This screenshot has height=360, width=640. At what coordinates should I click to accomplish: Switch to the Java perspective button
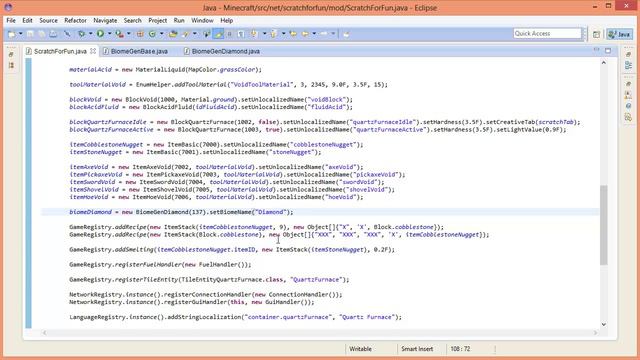tap(620, 34)
